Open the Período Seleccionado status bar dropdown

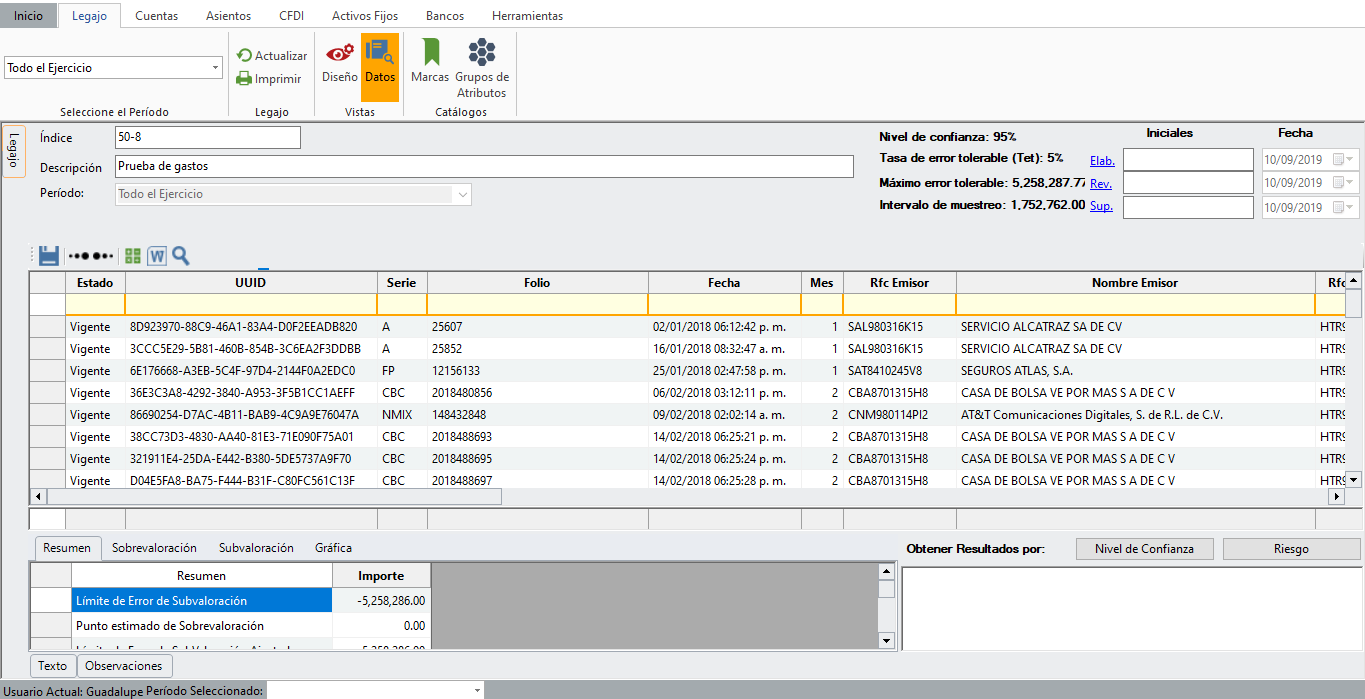click(476, 691)
